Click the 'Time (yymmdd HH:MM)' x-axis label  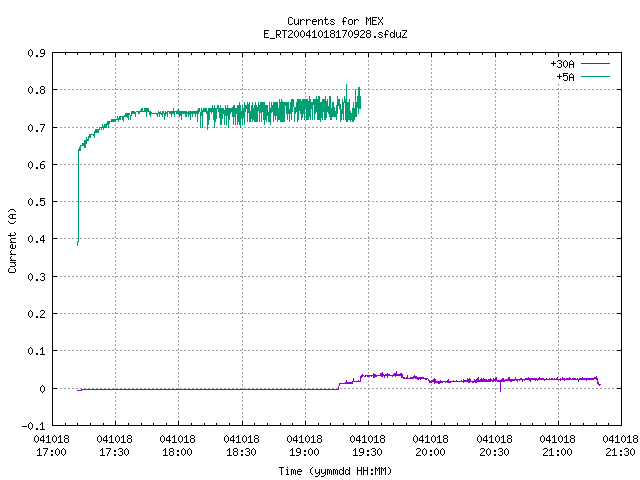coord(335,471)
